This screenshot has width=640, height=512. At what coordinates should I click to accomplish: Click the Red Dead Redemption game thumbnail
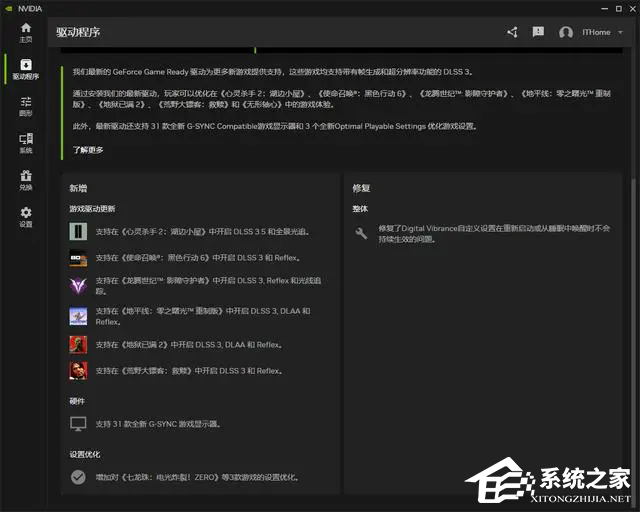pos(78,371)
